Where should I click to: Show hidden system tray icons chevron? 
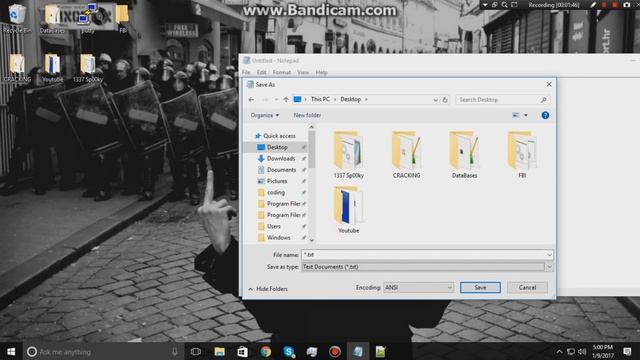point(559,351)
